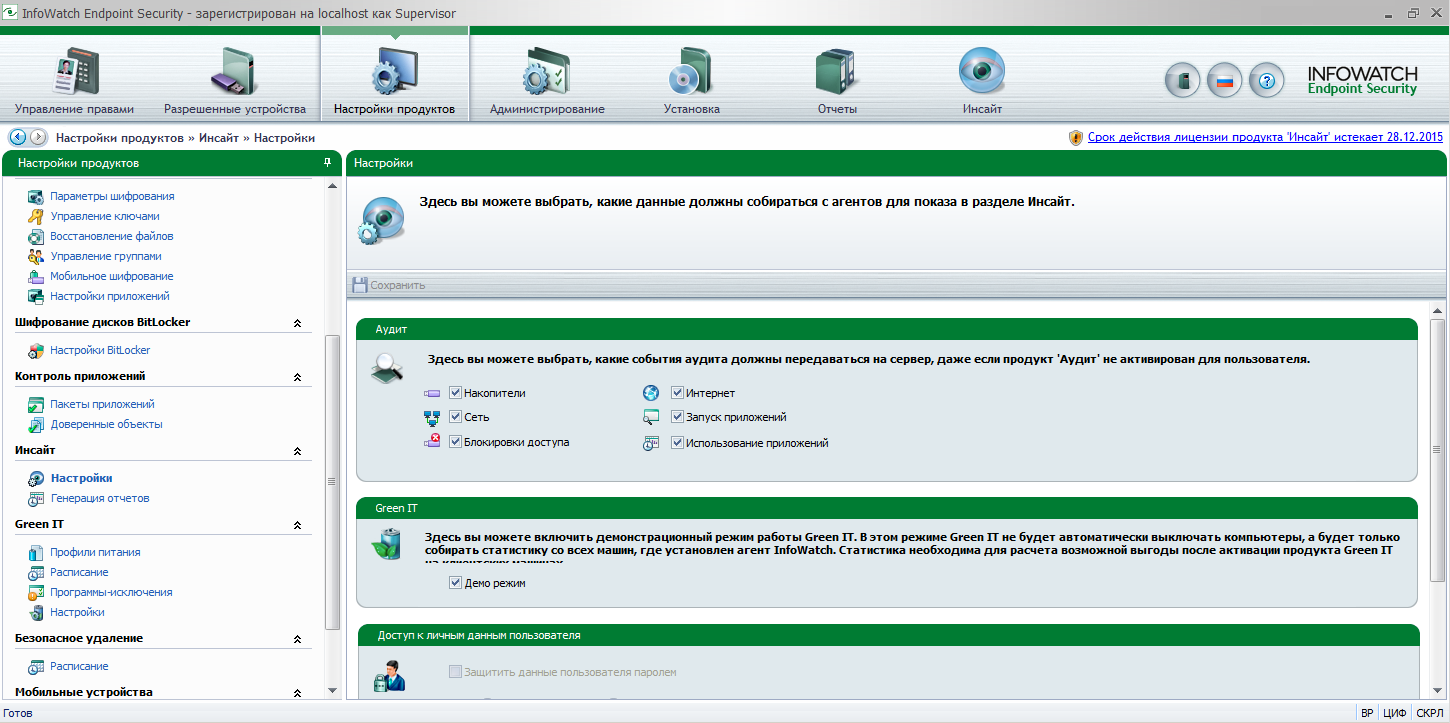Click the ВР status bar indicator
Image resolution: width=1450 pixels, height=723 pixels.
[1366, 714]
